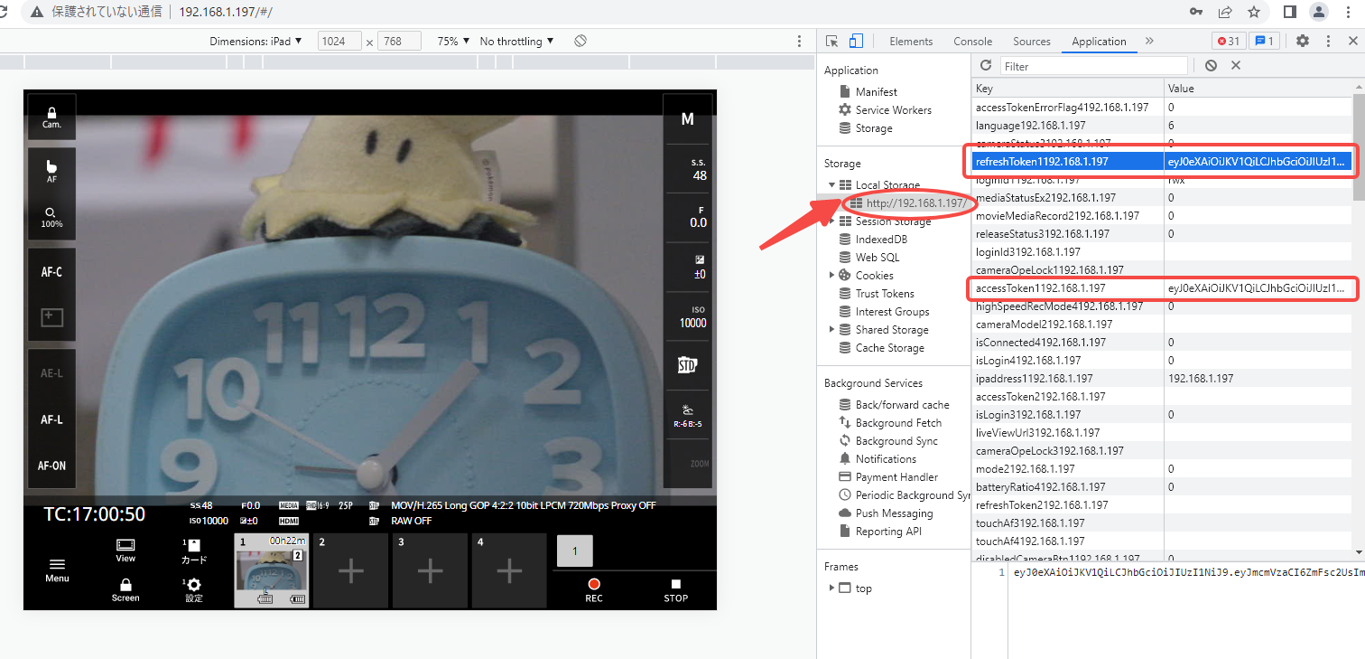Toggle the AE-L exposure lock

pos(52,373)
